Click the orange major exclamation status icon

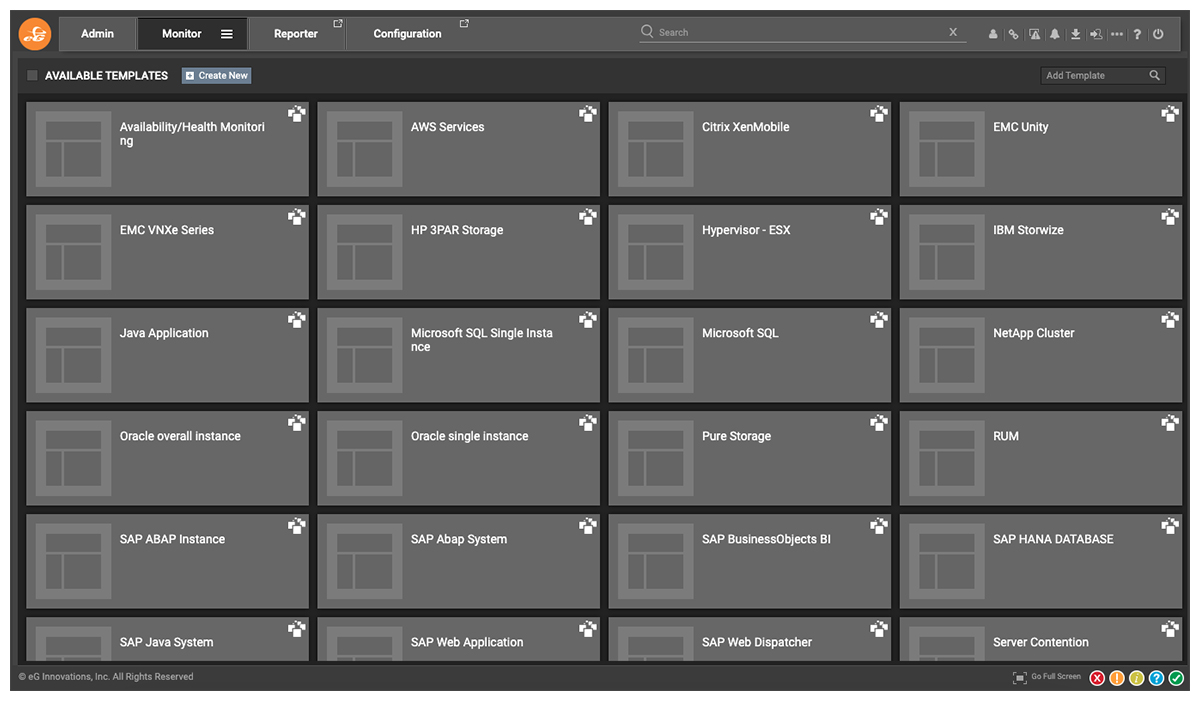coord(1117,678)
